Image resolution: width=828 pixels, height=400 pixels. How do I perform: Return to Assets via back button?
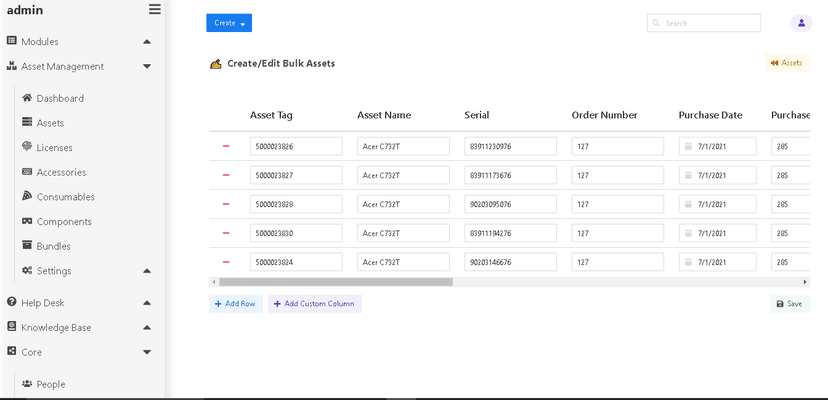[787, 63]
